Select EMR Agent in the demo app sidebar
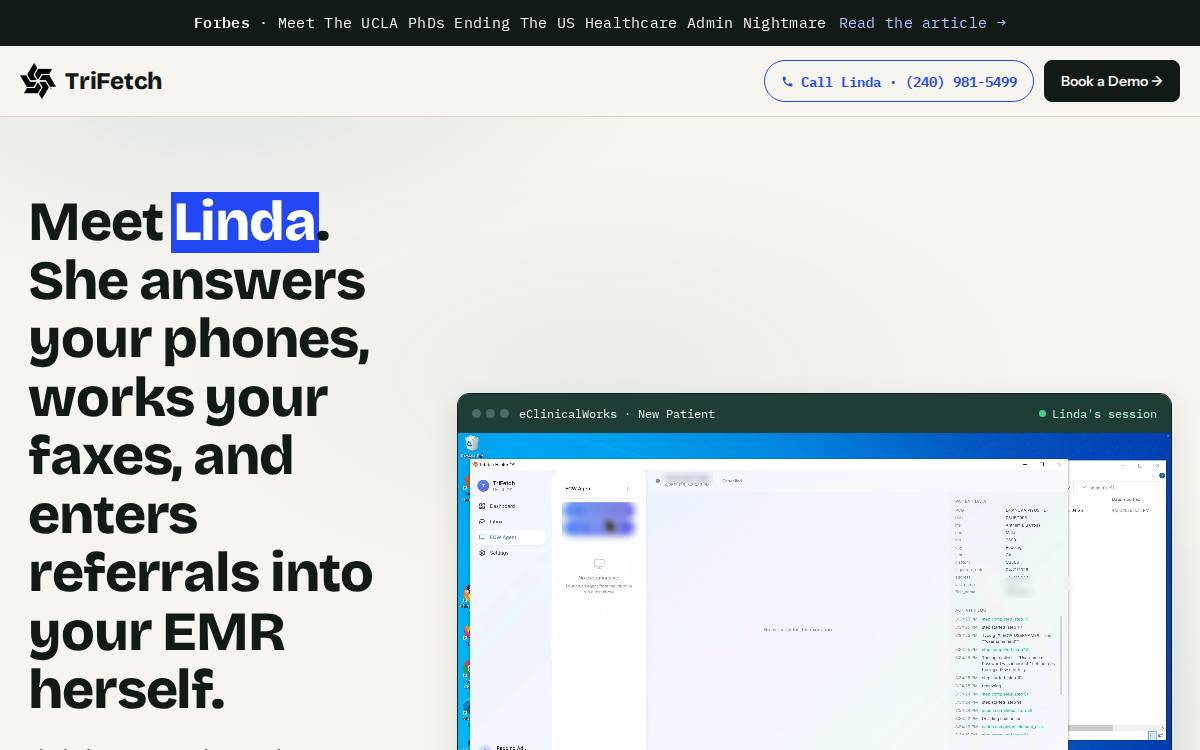The image size is (1200, 750). [x=511, y=537]
